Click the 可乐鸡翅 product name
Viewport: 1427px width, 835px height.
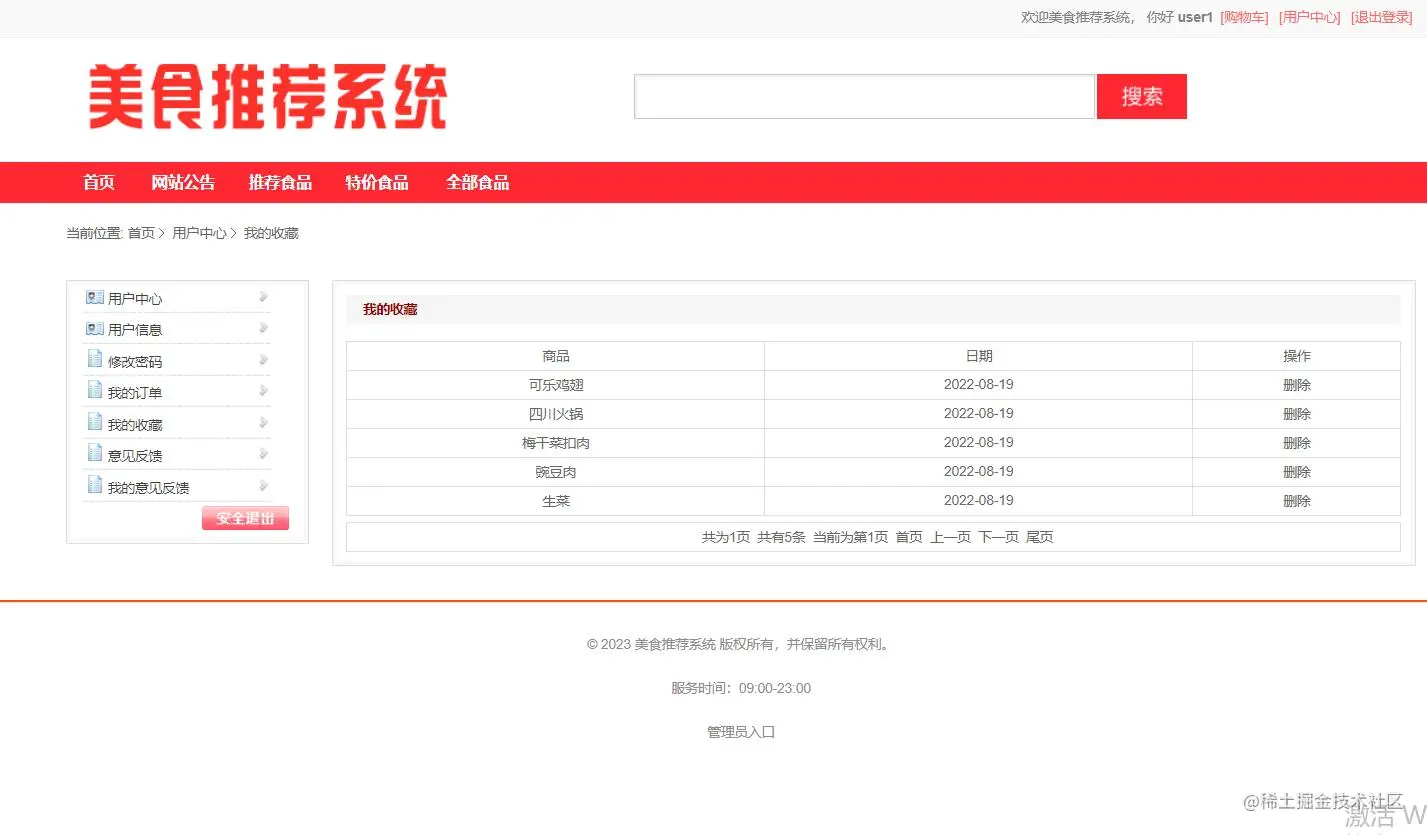tap(556, 385)
